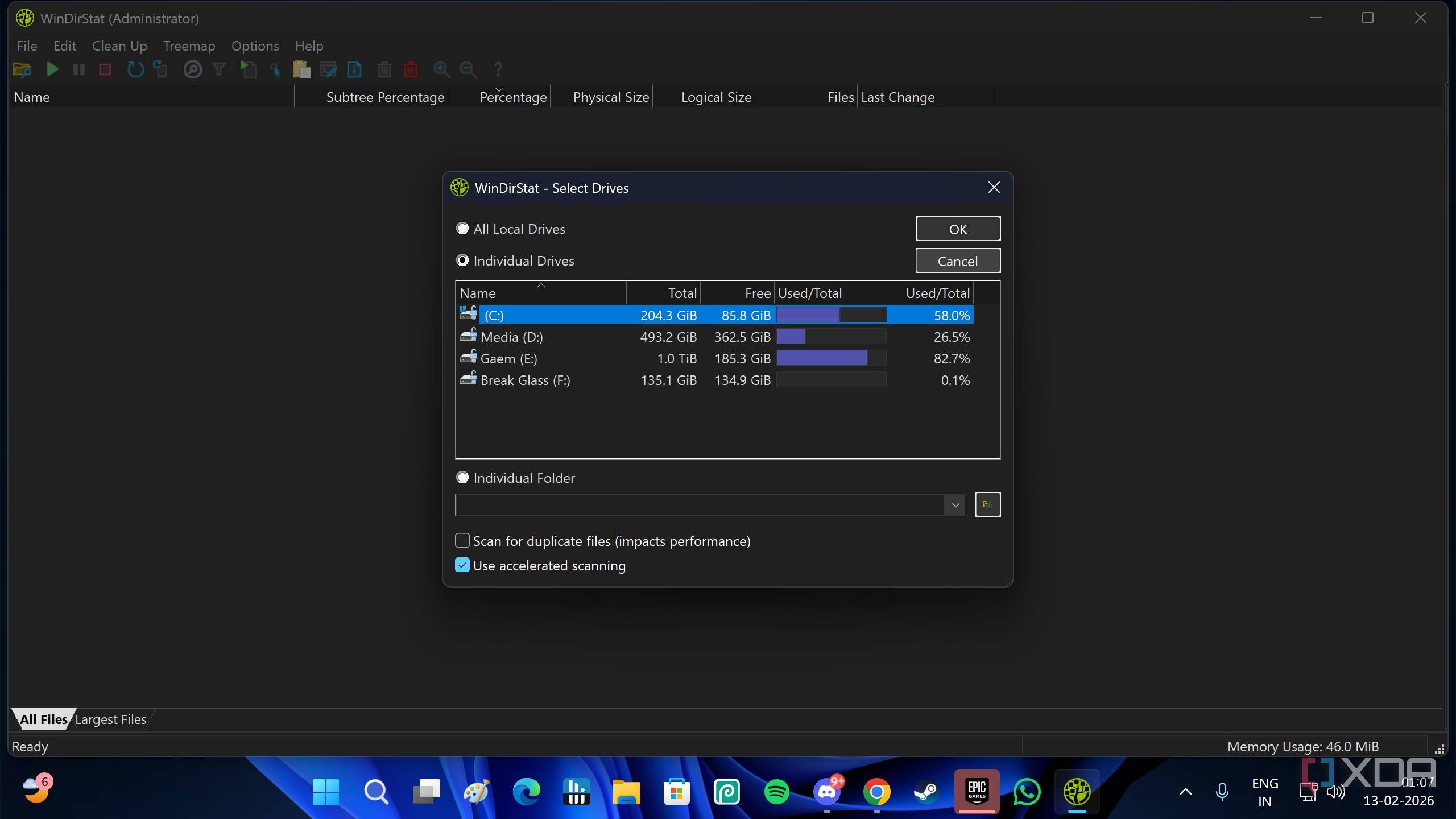Click the Percentage column header
The height and width of the screenshot is (819, 1456).
(499, 97)
